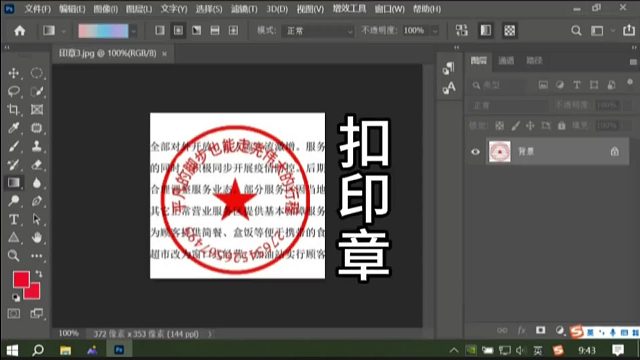
Task: Select the Shape tool
Action: coord(13,237)
